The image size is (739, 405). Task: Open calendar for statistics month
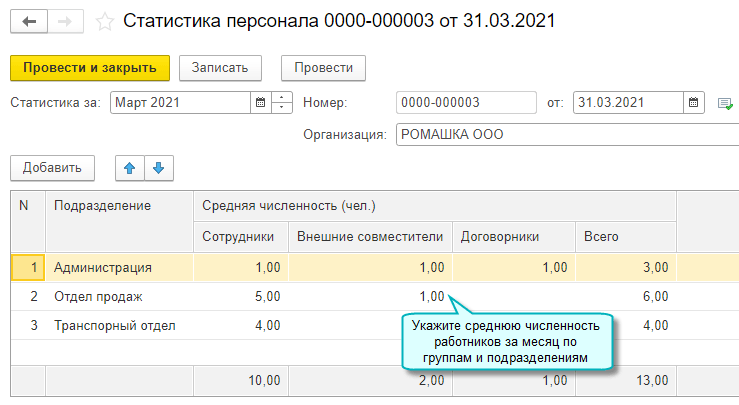pyautogui.click(x=260, y=102)
